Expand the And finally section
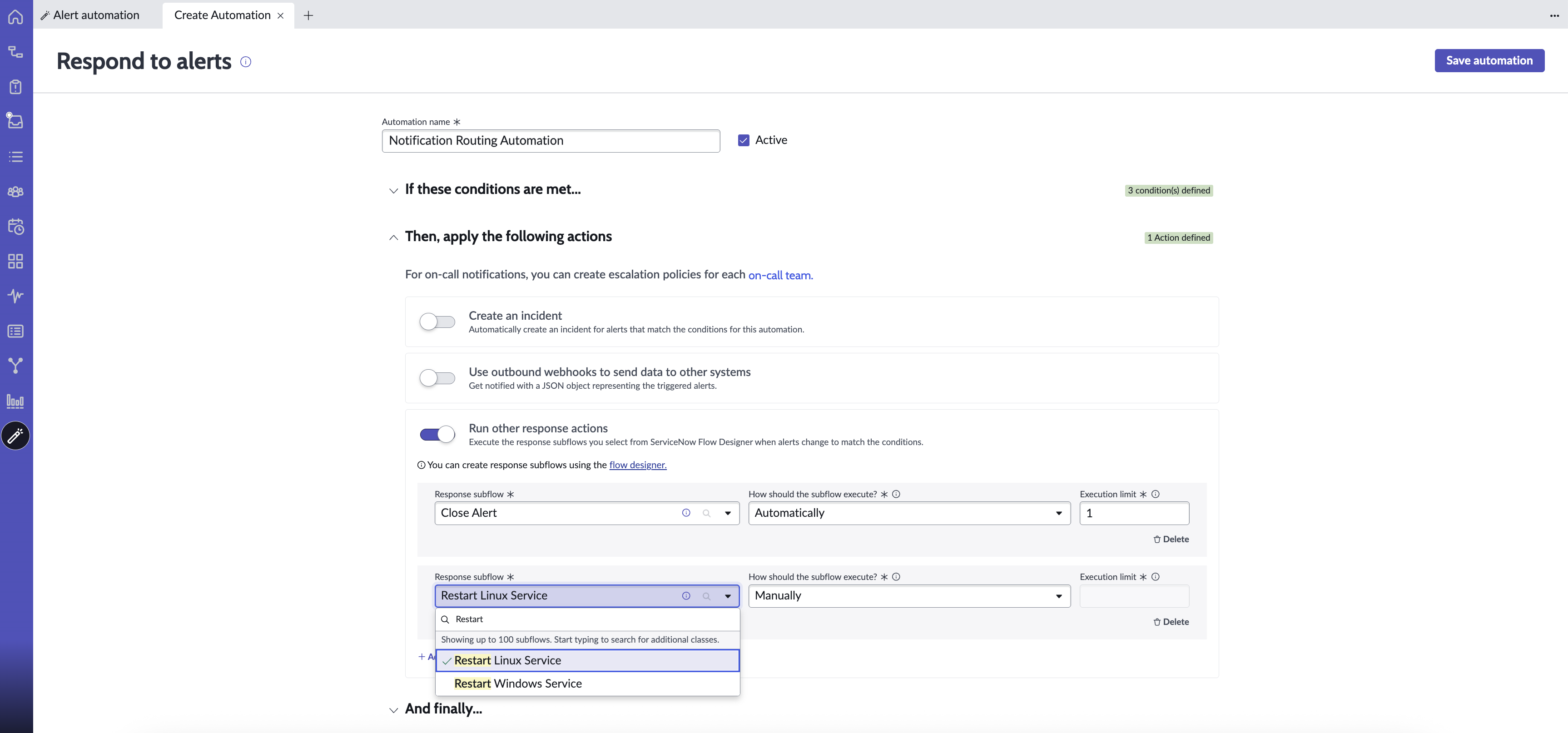The width and height of the screenshot is (1568, 733). pos(393,710)
